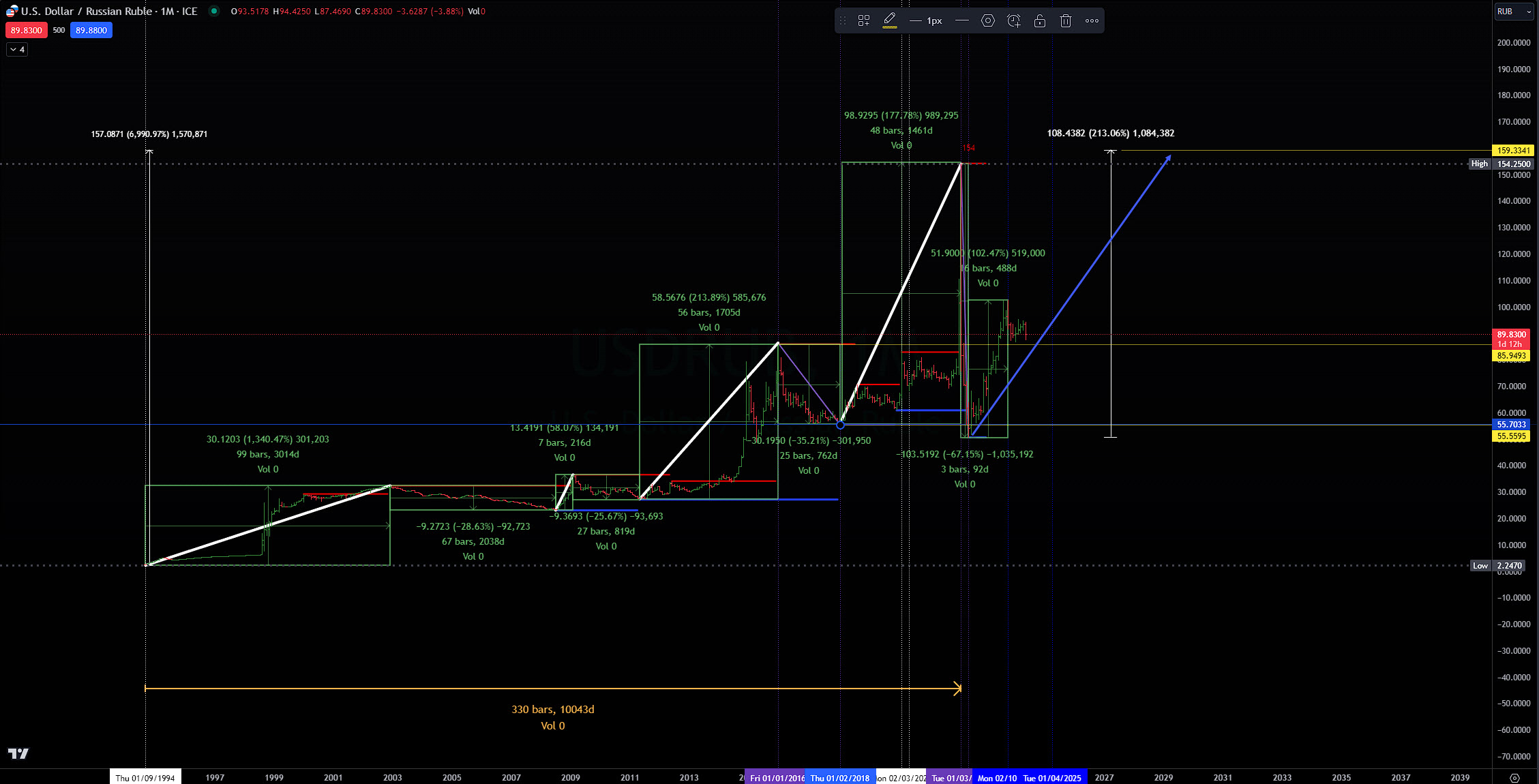Image resolution: width=1539 pixels, height=784 pixels.
Task: Click the Fri 01/01/2016 date marker
Action: click(x=775, y=778)
